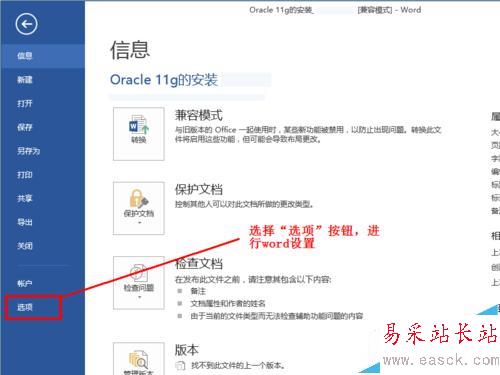Click the 信息 page heading
Screen dimensions: 500x375
coord(130,50)
